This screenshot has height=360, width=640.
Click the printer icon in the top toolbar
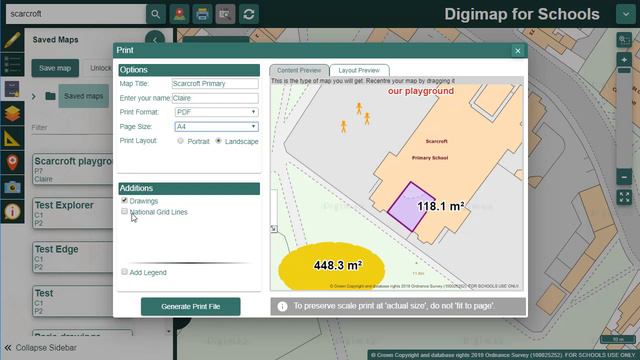[202, 14]
